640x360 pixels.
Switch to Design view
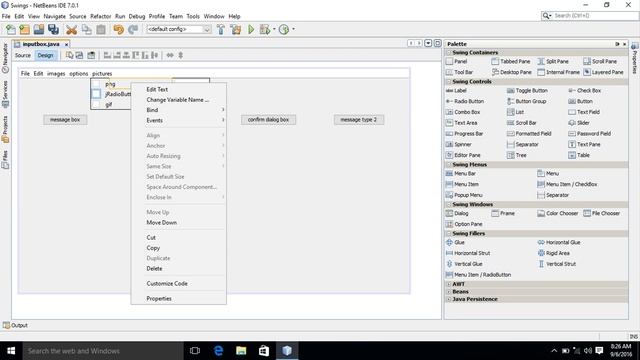click(x=45, y=55)
